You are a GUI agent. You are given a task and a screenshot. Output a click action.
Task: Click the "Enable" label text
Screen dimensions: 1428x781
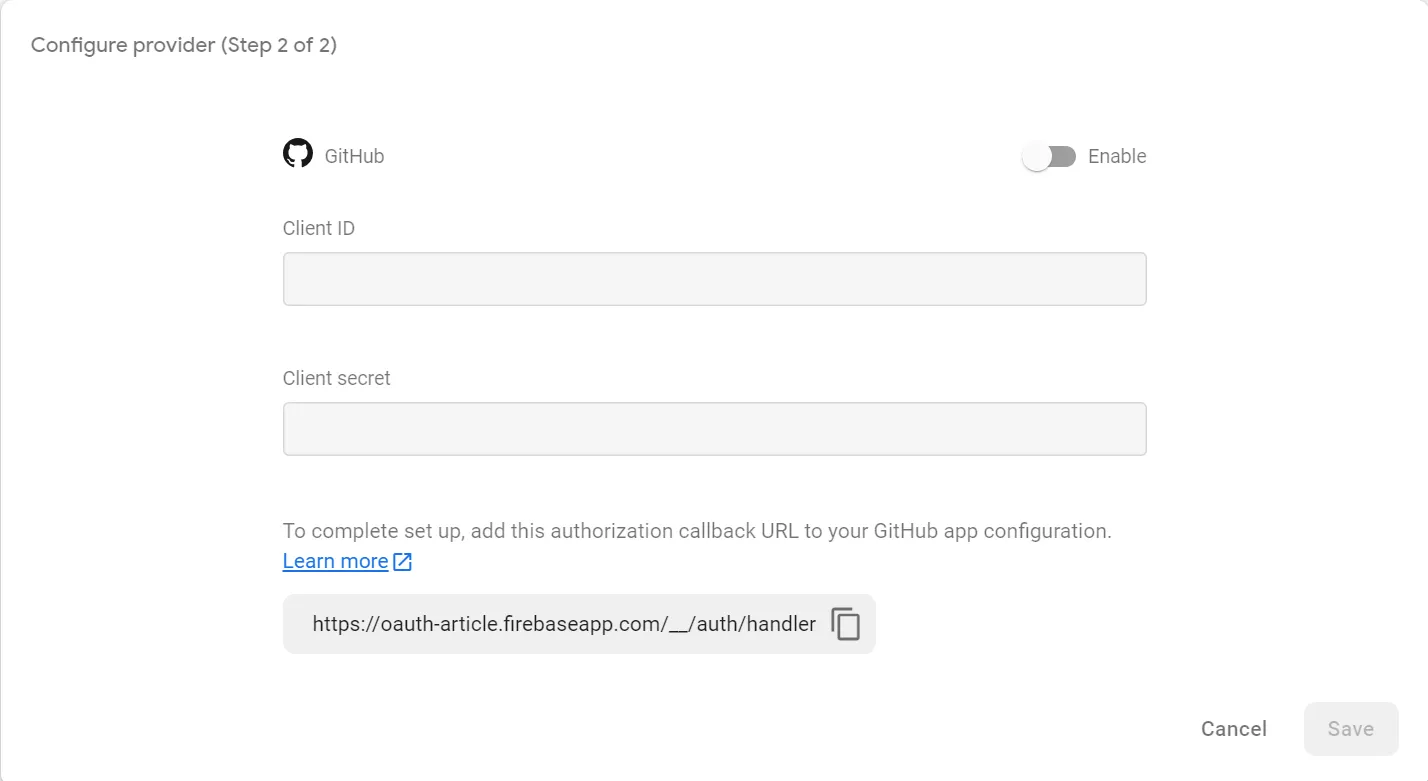tap(1117, 157)
